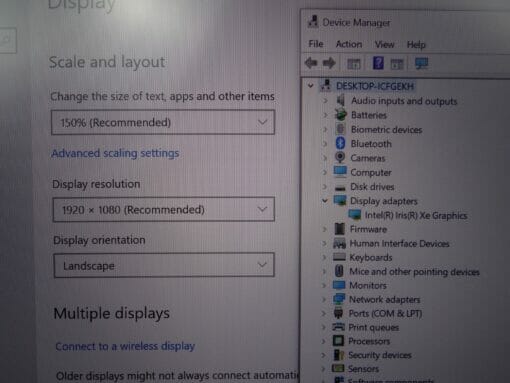Open Properties toolbar icon in Device Manager
Screen dimensions: 510x383
point(354,63)
